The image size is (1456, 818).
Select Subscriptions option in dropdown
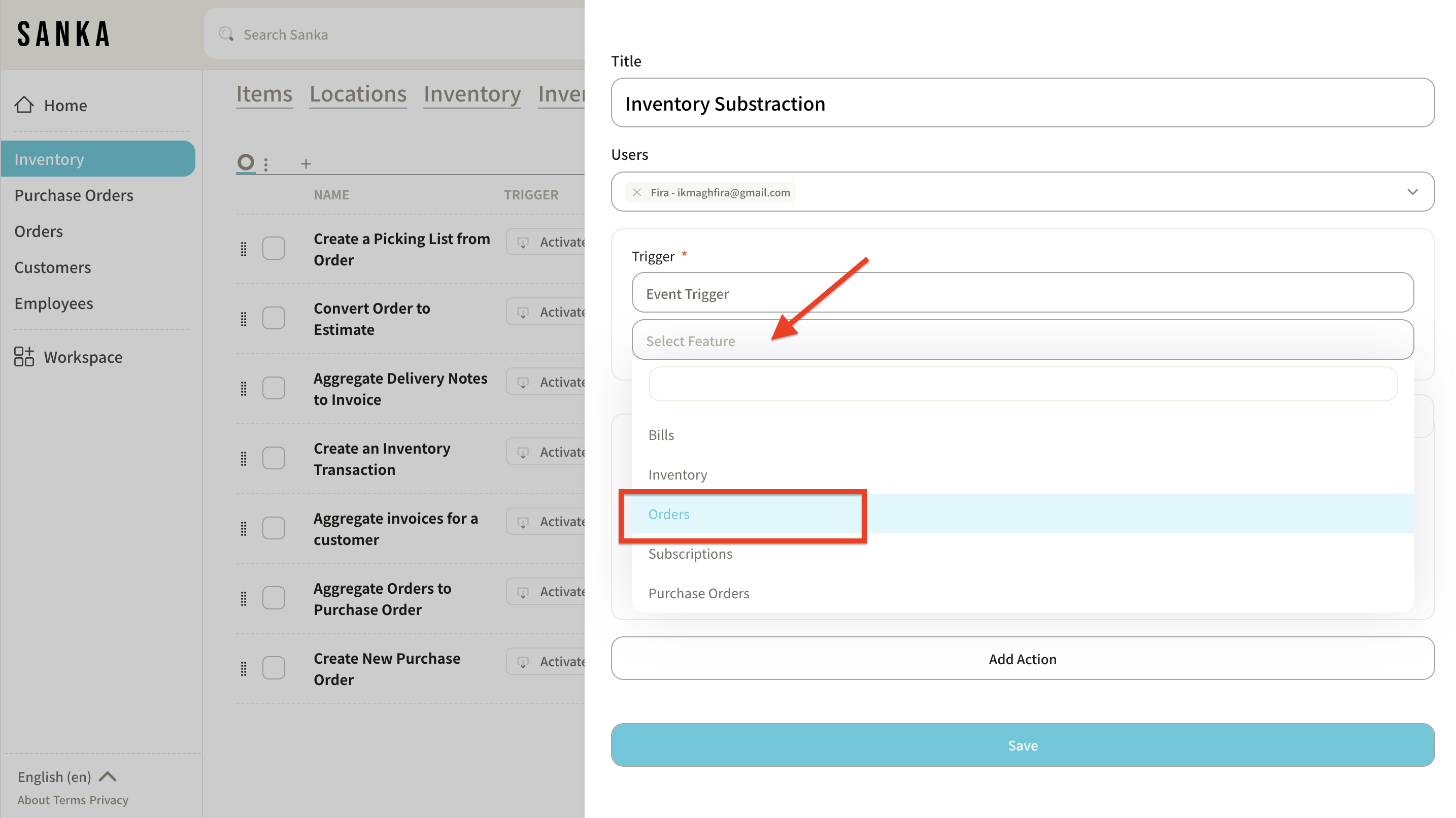(x=690, y=554)
